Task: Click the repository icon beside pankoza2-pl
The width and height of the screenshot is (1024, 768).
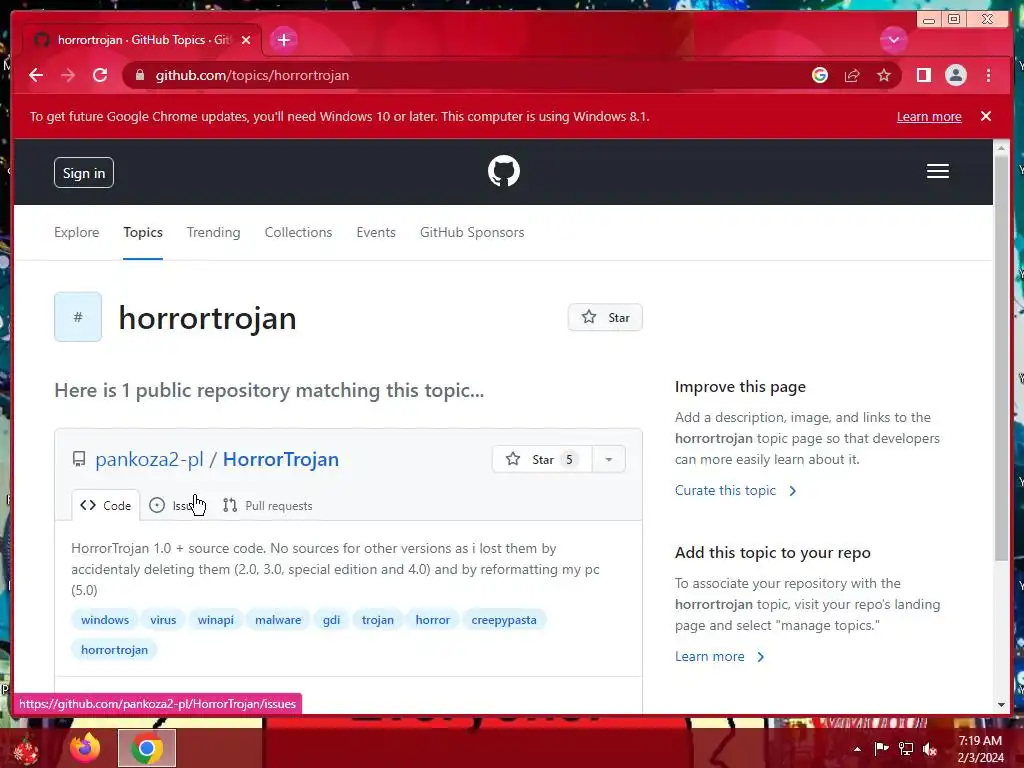Action: click(79, 459)
